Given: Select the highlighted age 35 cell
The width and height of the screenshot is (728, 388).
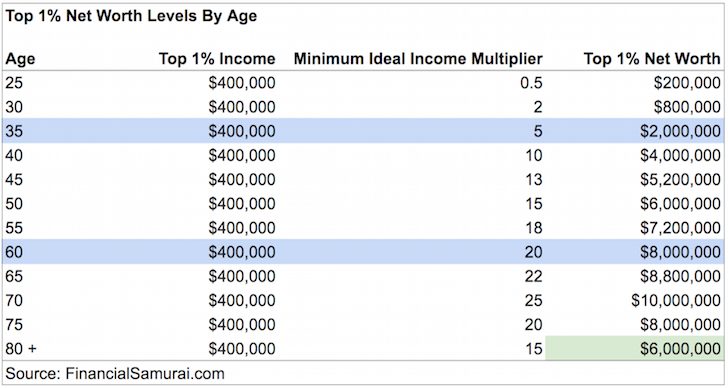Looking at the screenshot, I should coord(14,131).
